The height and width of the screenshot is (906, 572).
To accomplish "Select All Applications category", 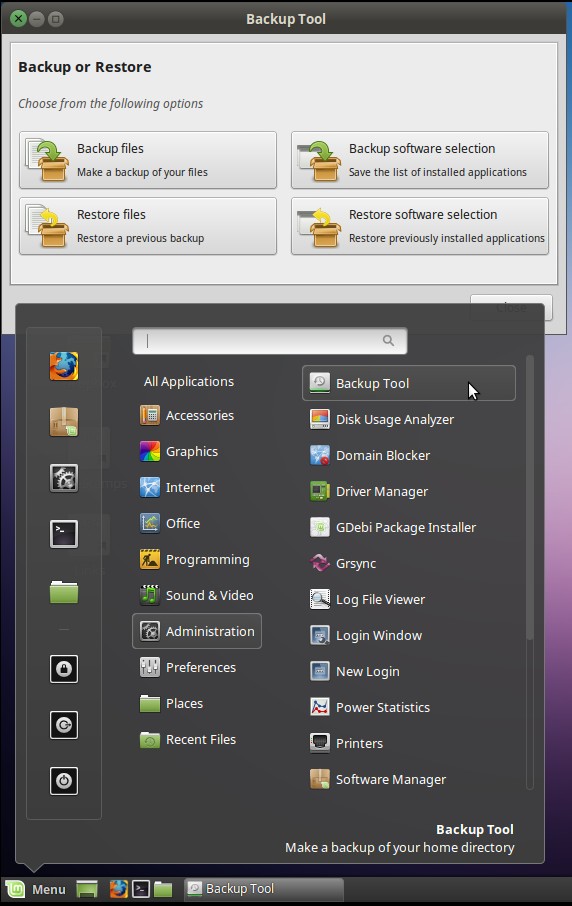I will 189,381.
